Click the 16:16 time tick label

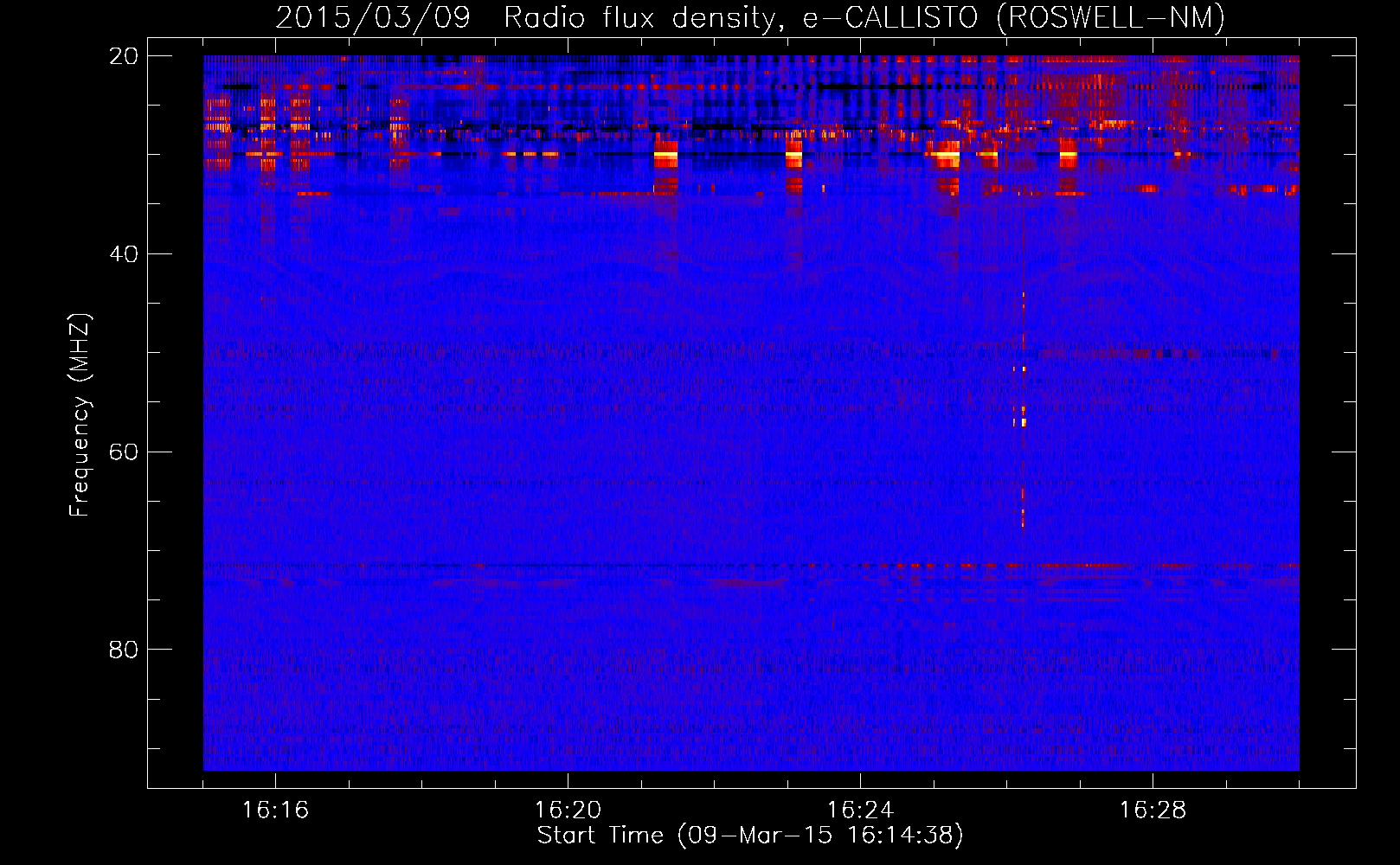(275, 810)
